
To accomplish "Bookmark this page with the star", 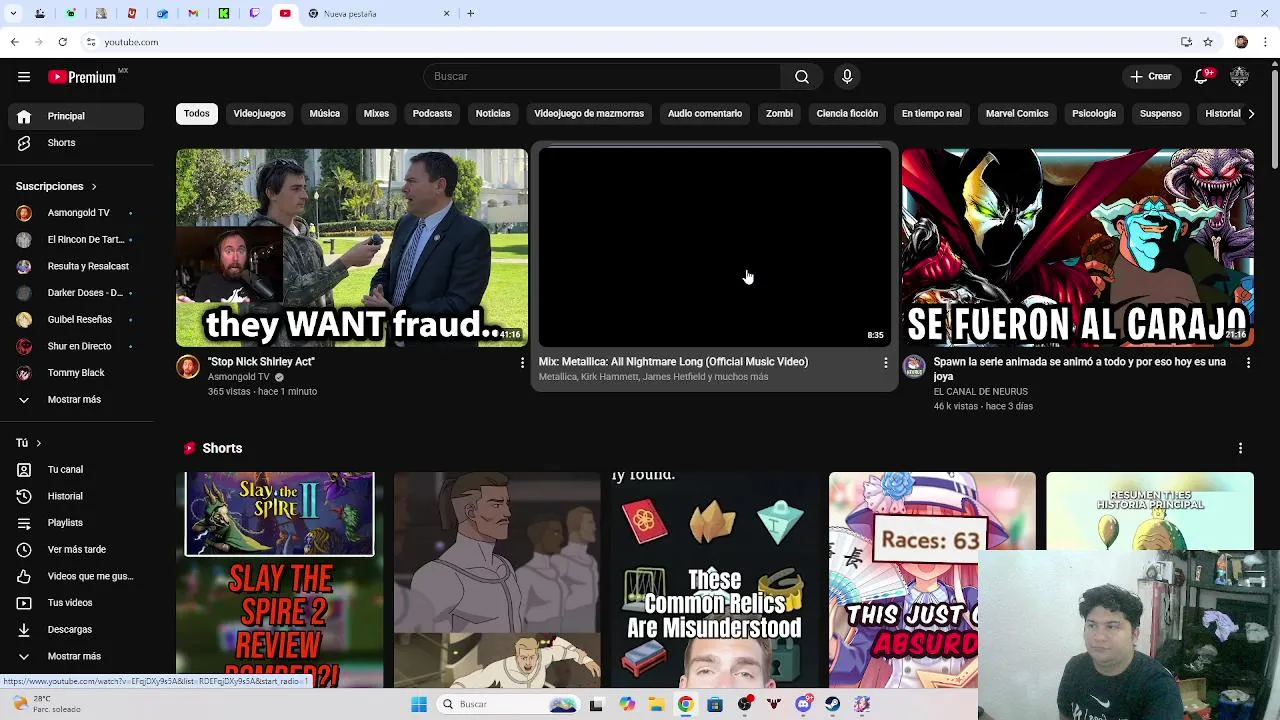I will [x=1208, y=42].
